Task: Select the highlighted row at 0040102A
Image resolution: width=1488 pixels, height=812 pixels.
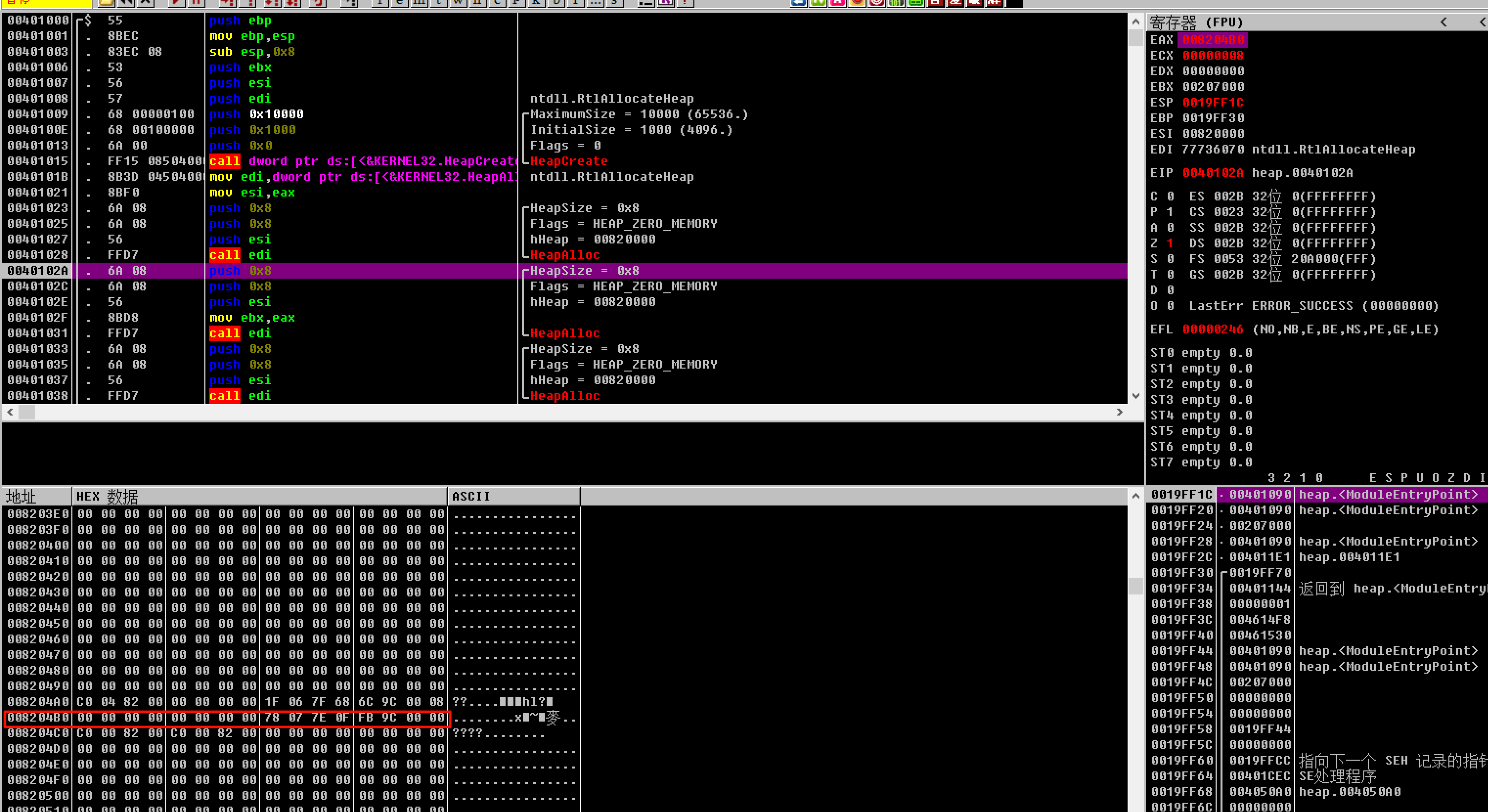Action: pyautogui.click(x=564, y=270)
